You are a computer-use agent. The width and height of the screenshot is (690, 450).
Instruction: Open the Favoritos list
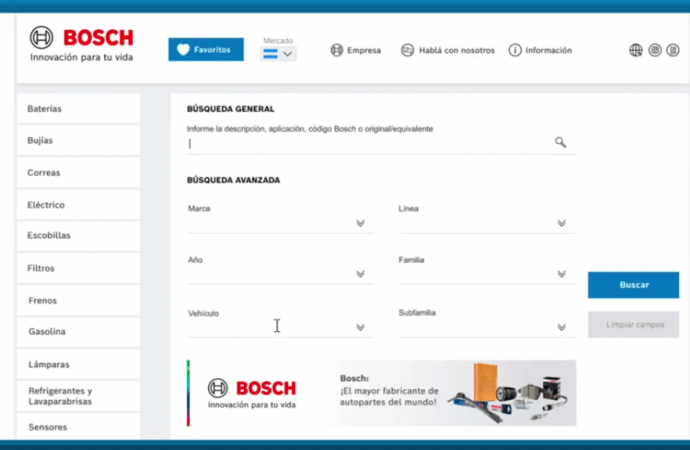click(x=206, y=49)
